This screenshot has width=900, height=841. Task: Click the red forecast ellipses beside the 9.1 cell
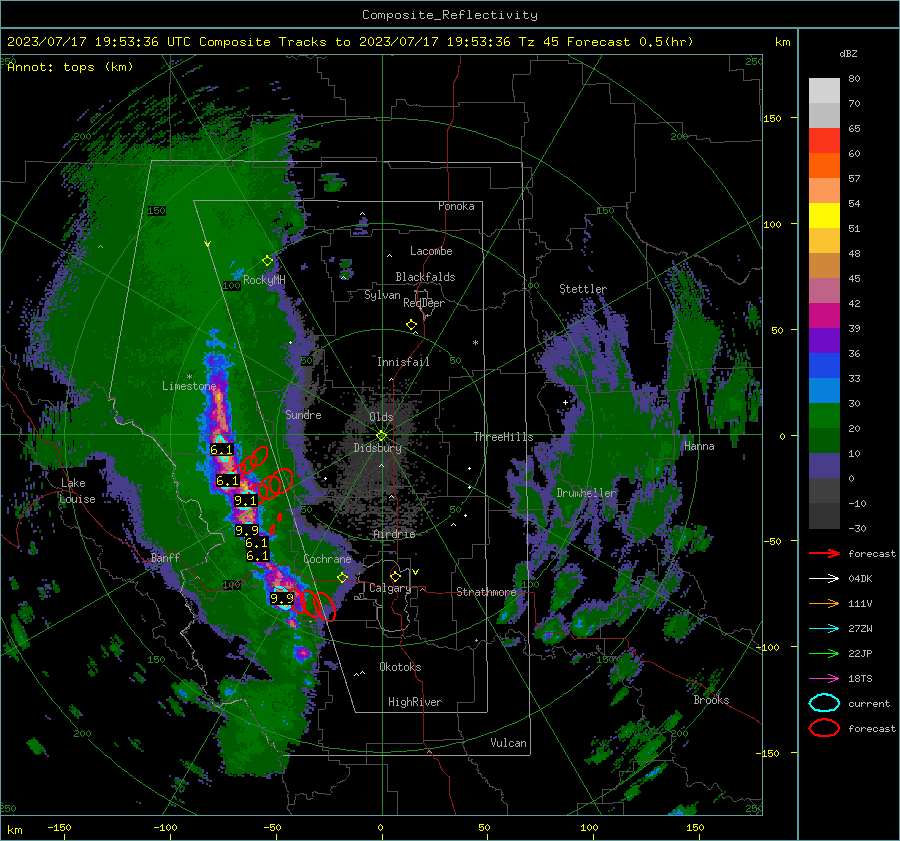[275, 484]
